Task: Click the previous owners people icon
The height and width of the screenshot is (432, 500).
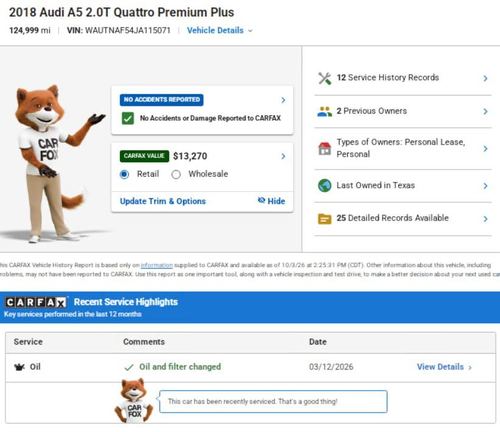Action: point(324,111)
